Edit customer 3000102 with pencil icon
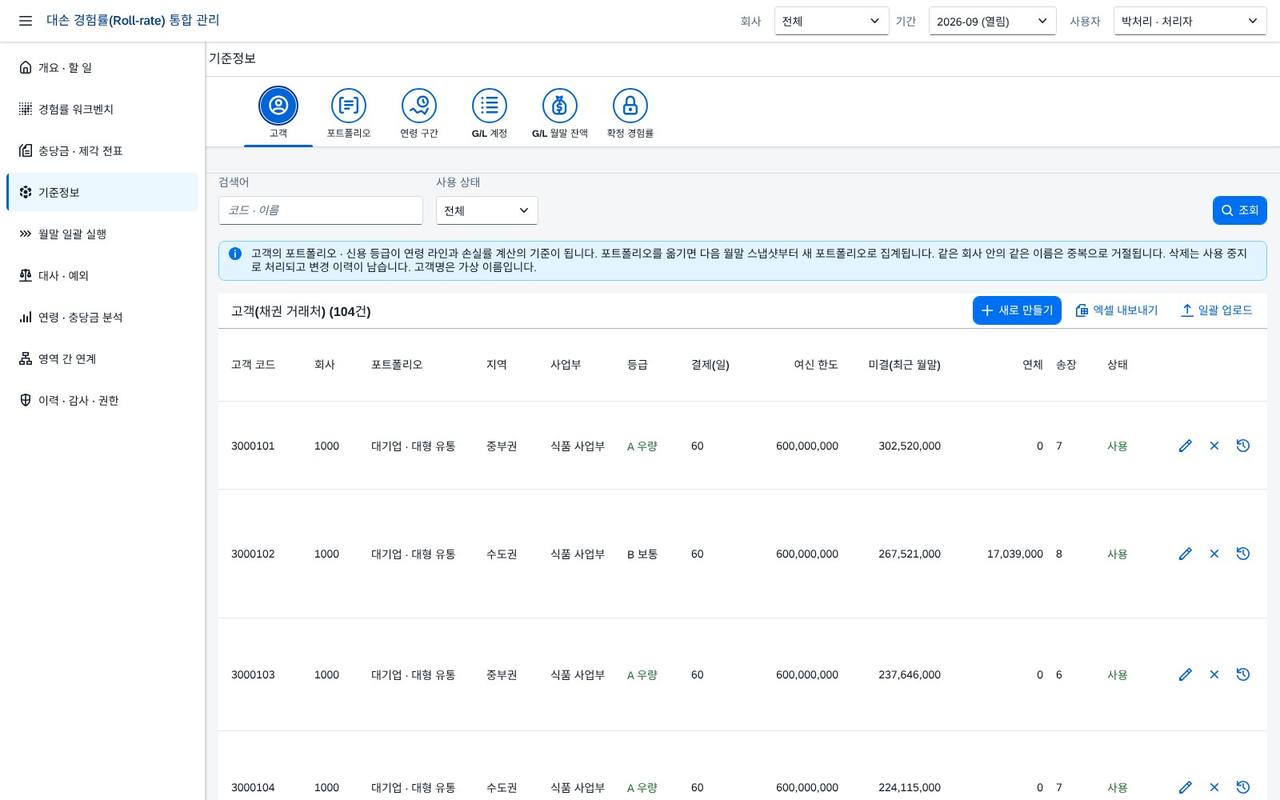1280x800 pixels. click(1185, 554)
